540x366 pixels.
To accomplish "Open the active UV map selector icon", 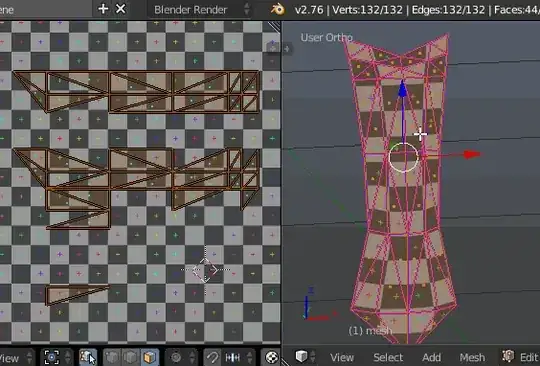I will 271,358.
